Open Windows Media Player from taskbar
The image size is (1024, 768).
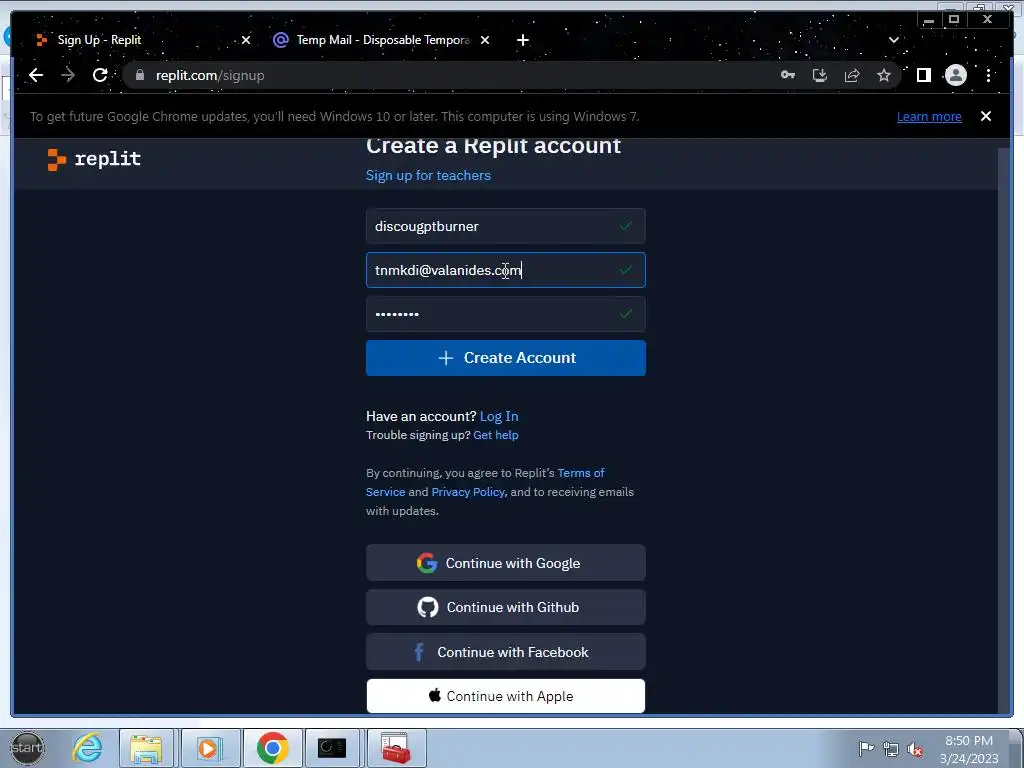(x=210, y=748)
